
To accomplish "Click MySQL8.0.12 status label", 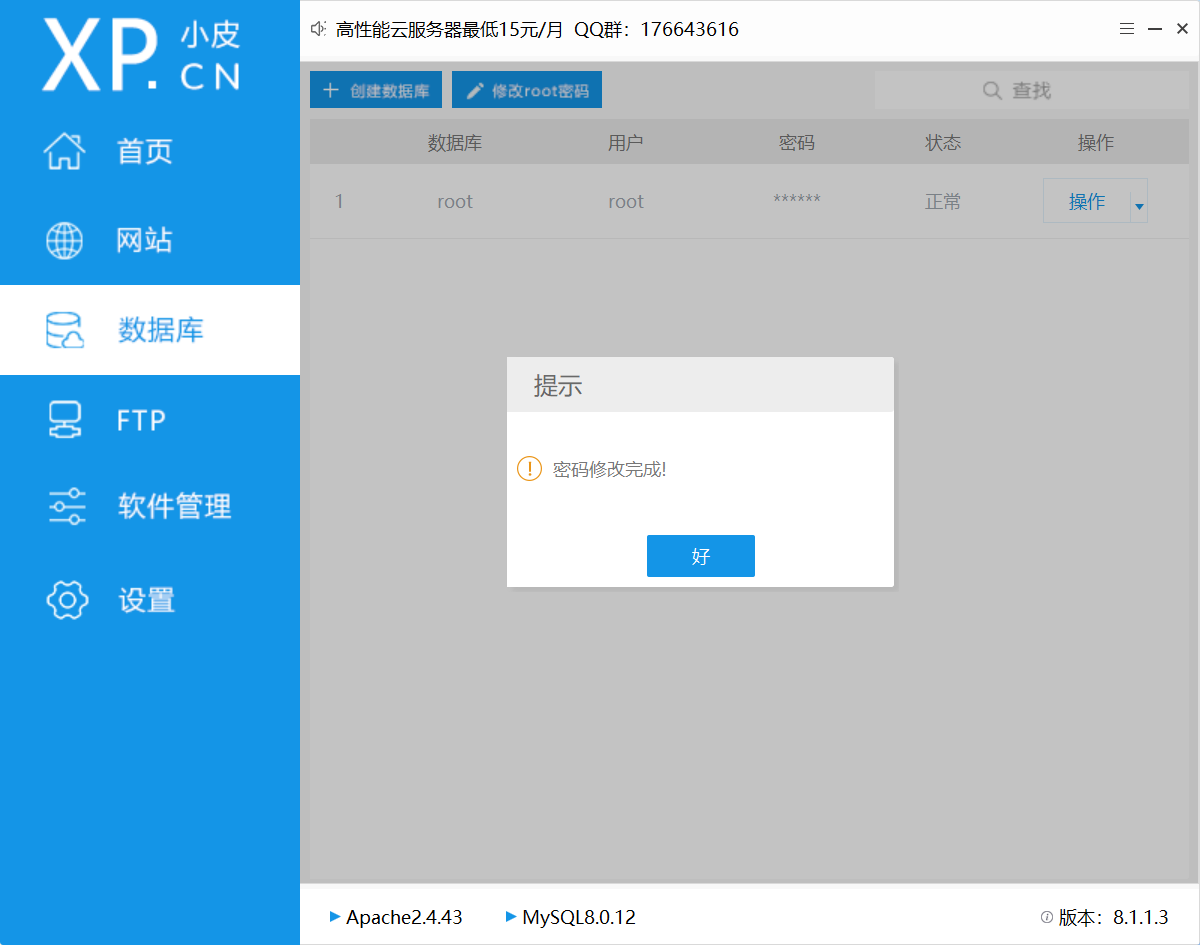I will tap(579, 917).
